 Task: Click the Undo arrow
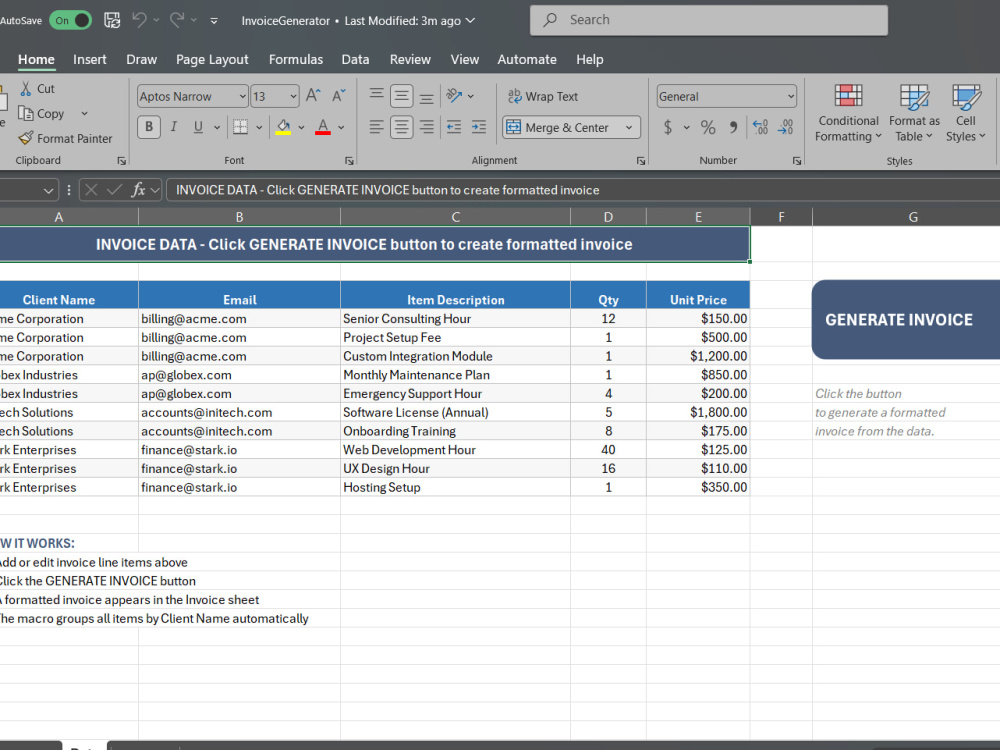click(x=139, y=20)
